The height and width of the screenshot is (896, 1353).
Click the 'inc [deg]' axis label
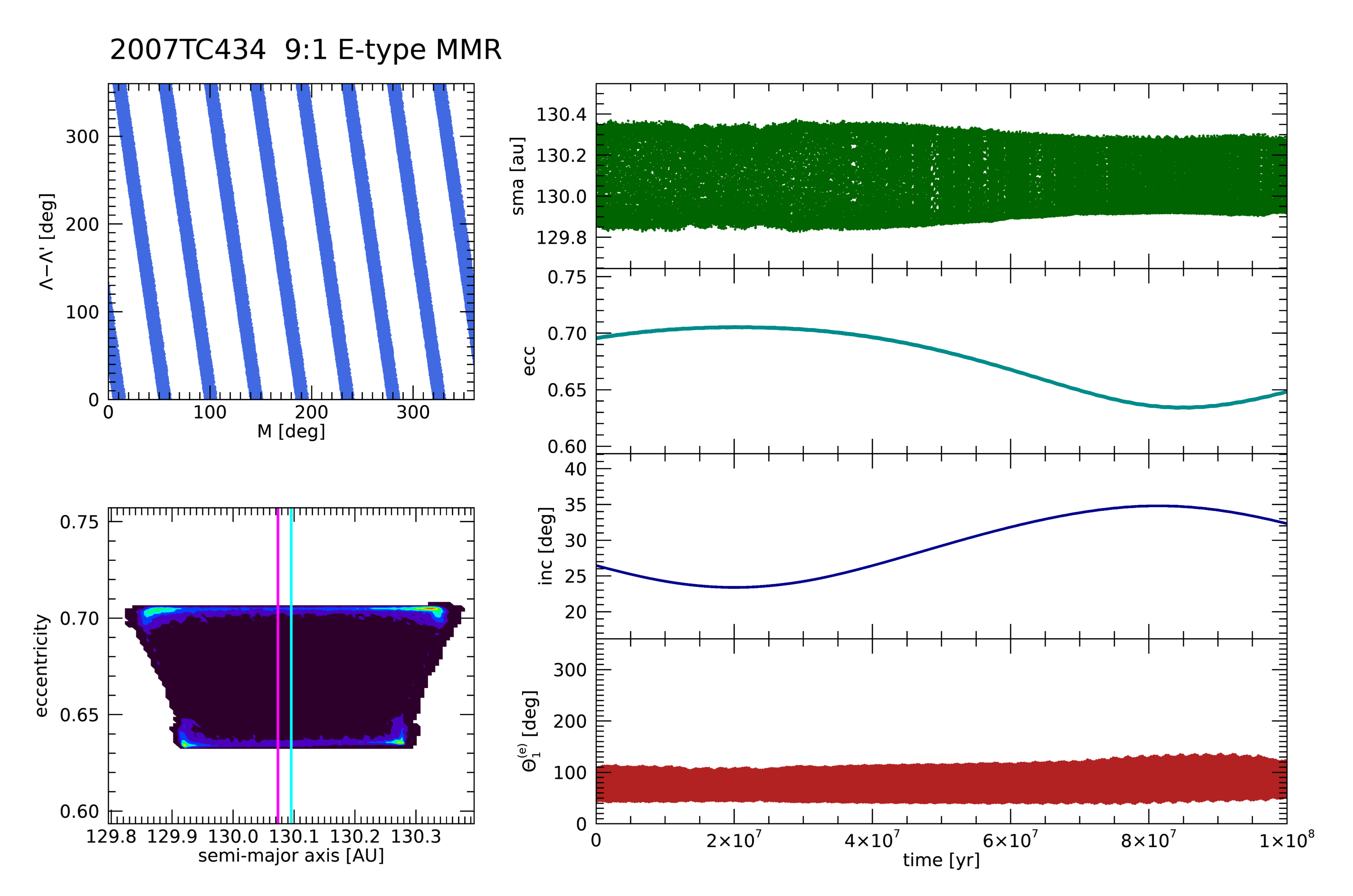(546, 546)
